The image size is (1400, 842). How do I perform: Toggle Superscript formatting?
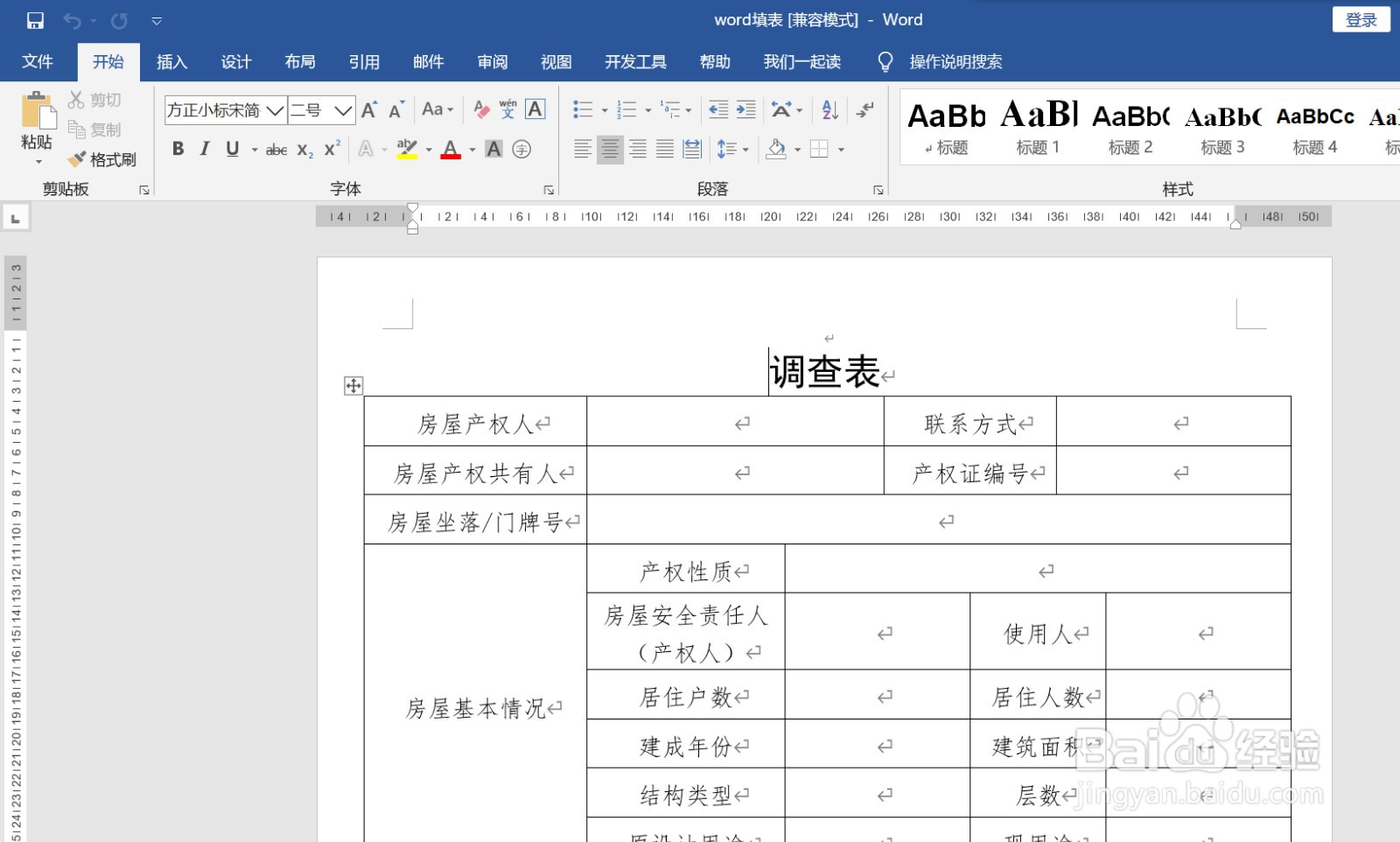[332, 149]
